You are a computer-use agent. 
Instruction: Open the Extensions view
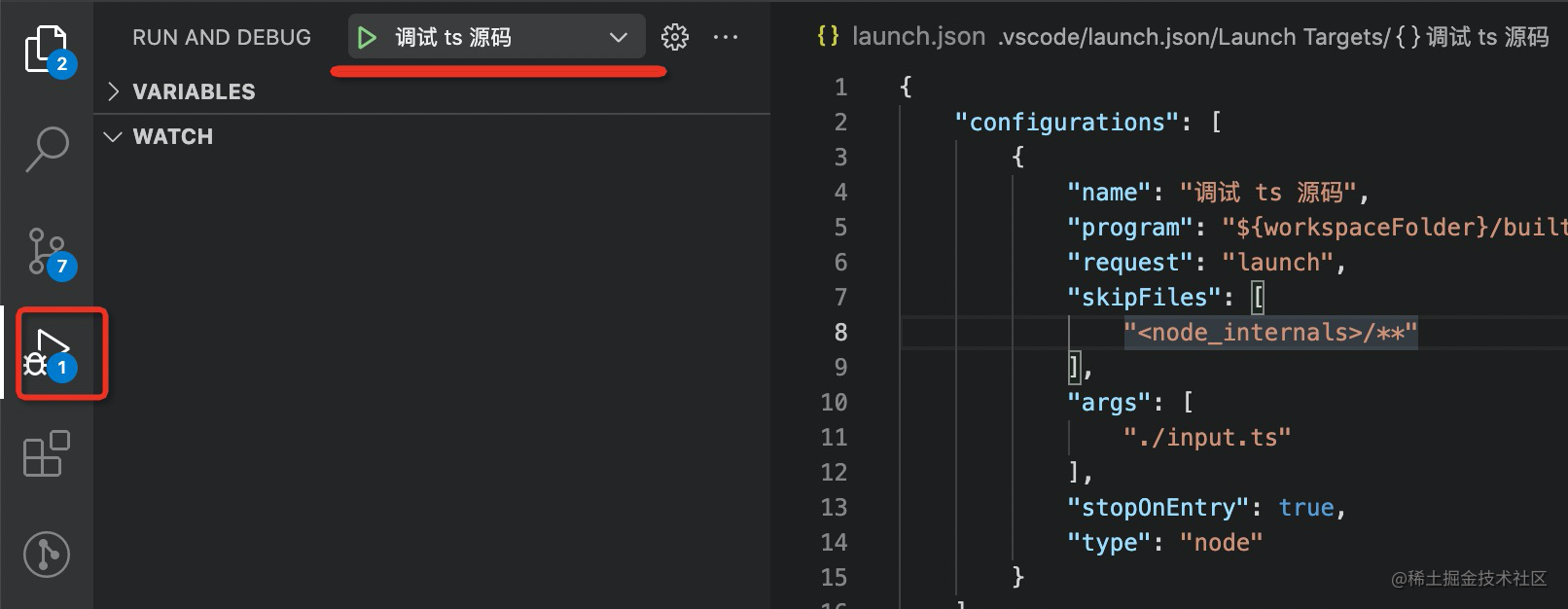[x=46, y=454]
